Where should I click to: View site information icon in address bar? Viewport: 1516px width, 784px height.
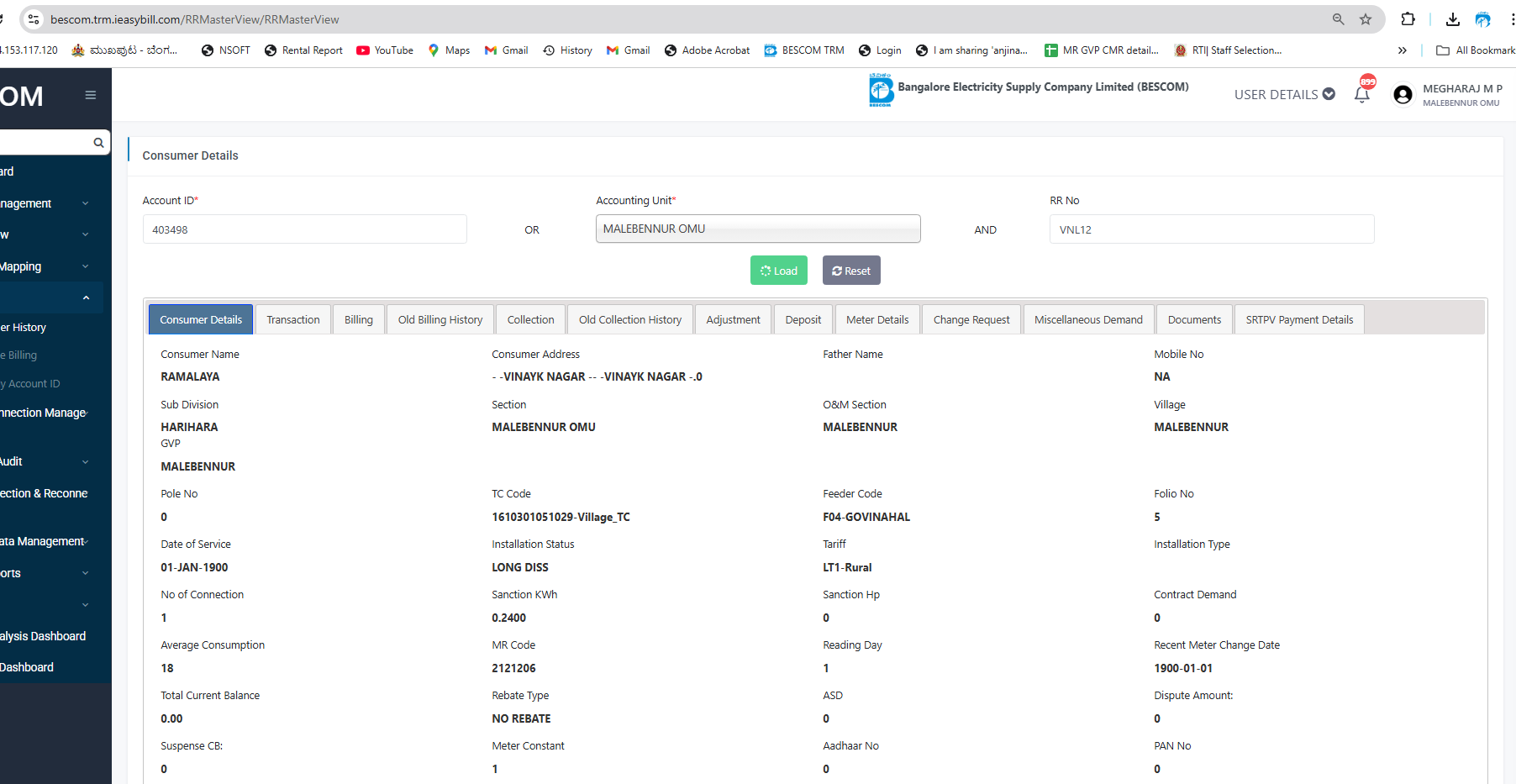pyautogui.click(x=34, y=18)
